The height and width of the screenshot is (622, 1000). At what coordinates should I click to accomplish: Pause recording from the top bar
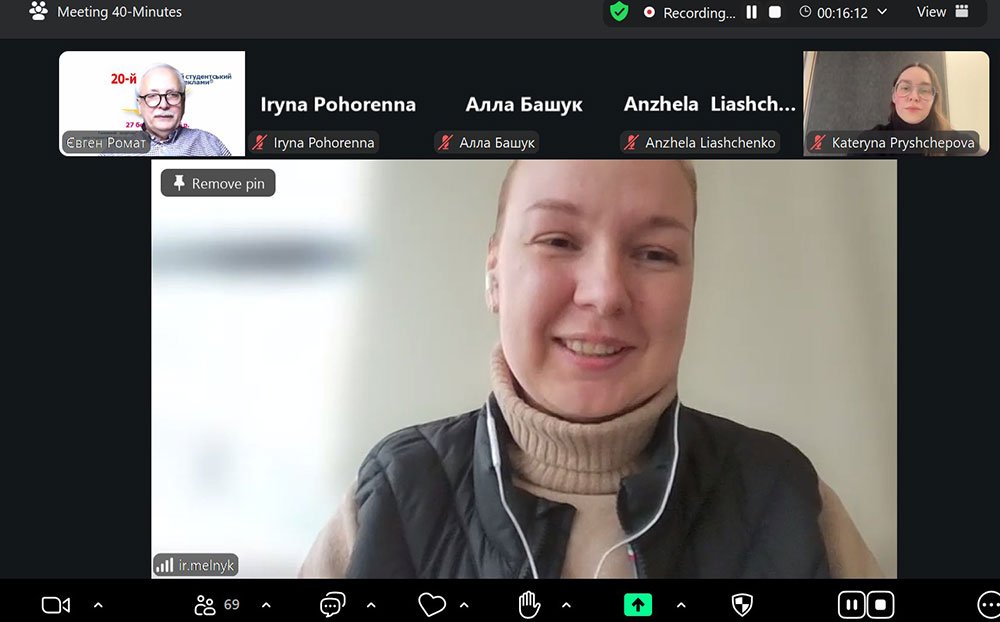752,12
